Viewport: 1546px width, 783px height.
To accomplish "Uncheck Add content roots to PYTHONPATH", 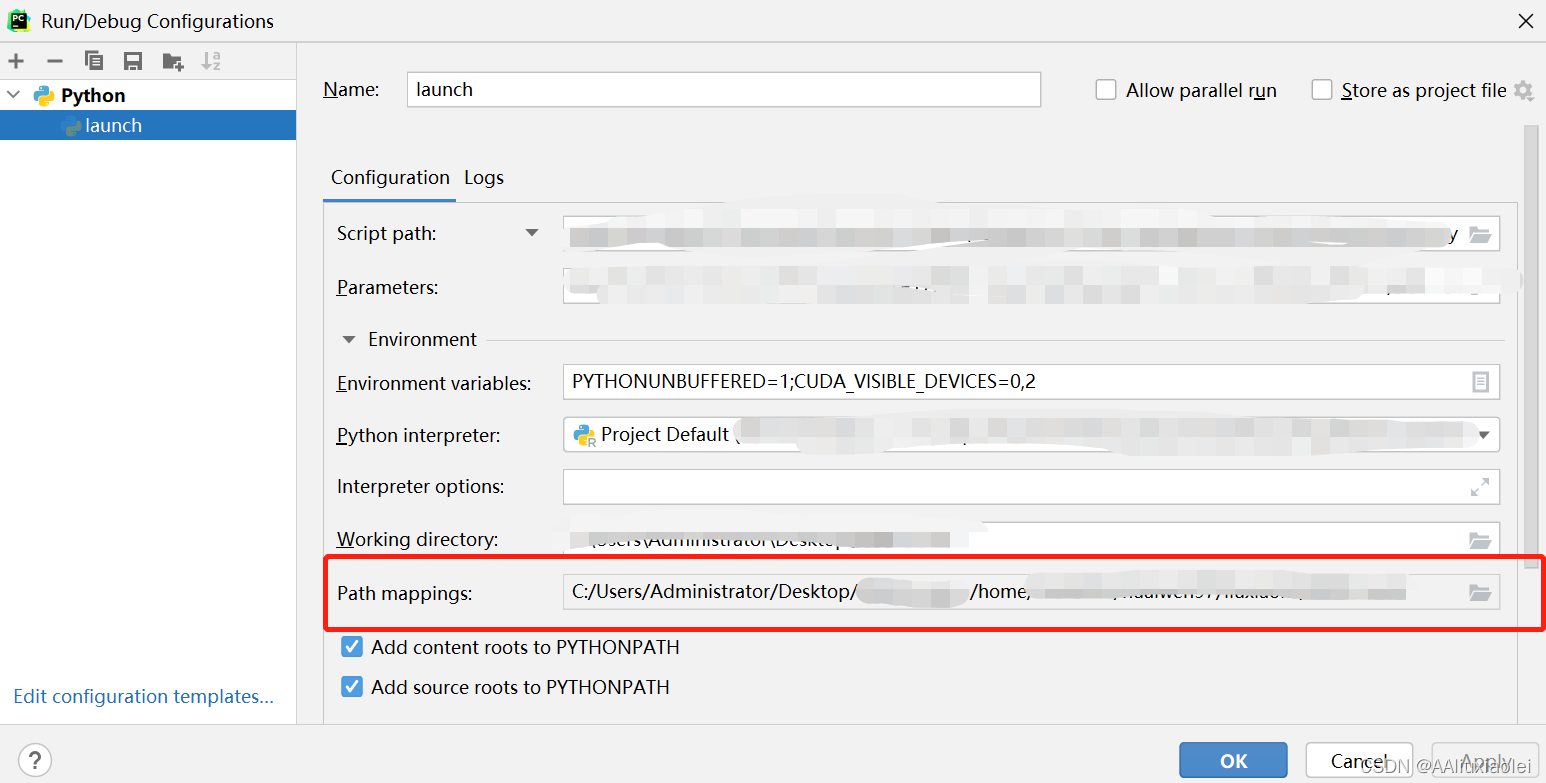I will coord(351,647).
